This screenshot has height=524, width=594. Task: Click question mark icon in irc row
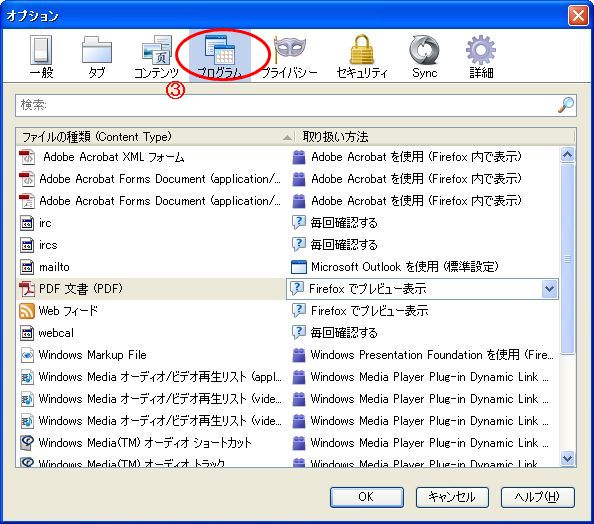(299, 222)
